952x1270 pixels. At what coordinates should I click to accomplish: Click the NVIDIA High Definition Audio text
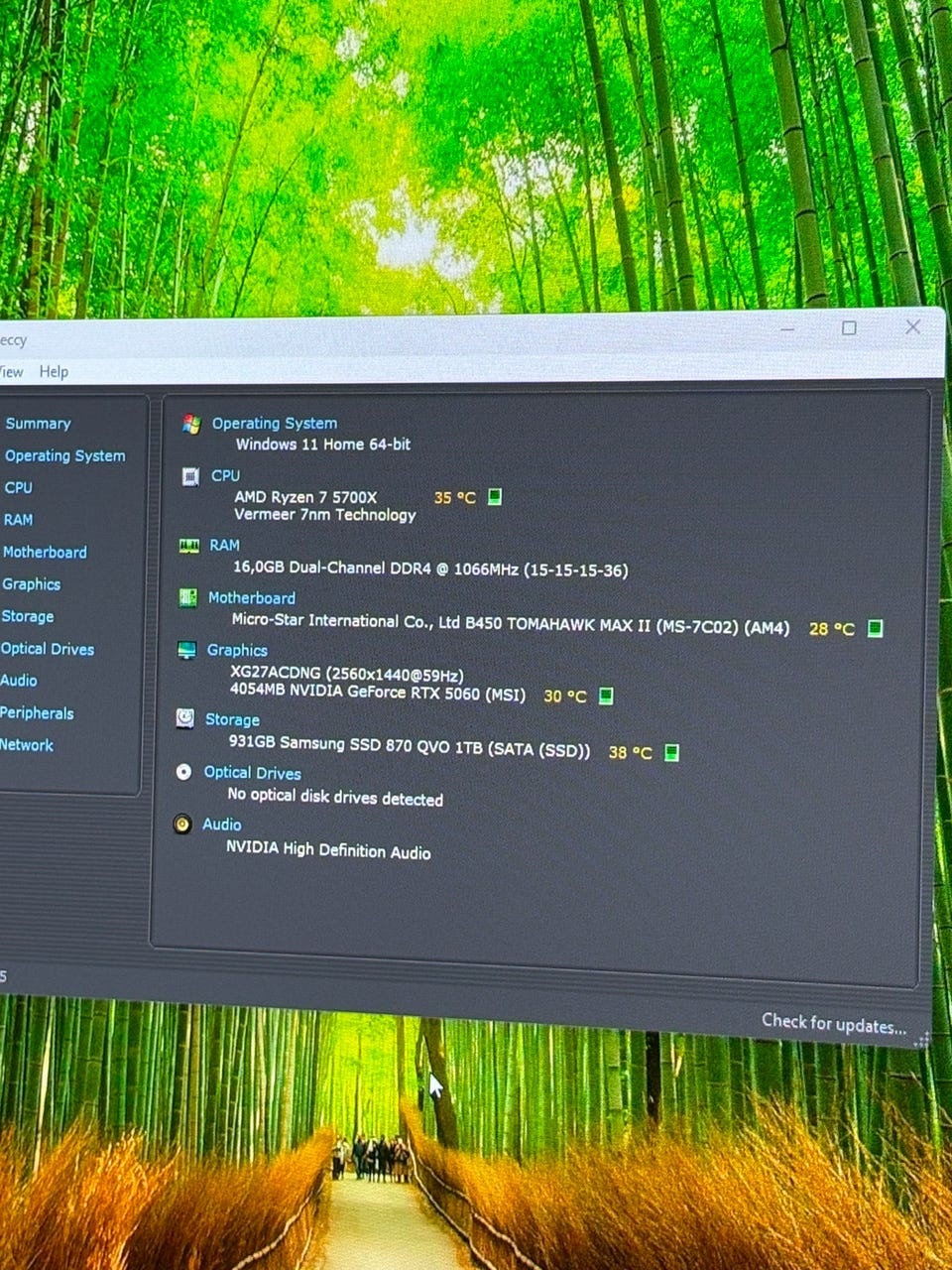click(328, 849)
